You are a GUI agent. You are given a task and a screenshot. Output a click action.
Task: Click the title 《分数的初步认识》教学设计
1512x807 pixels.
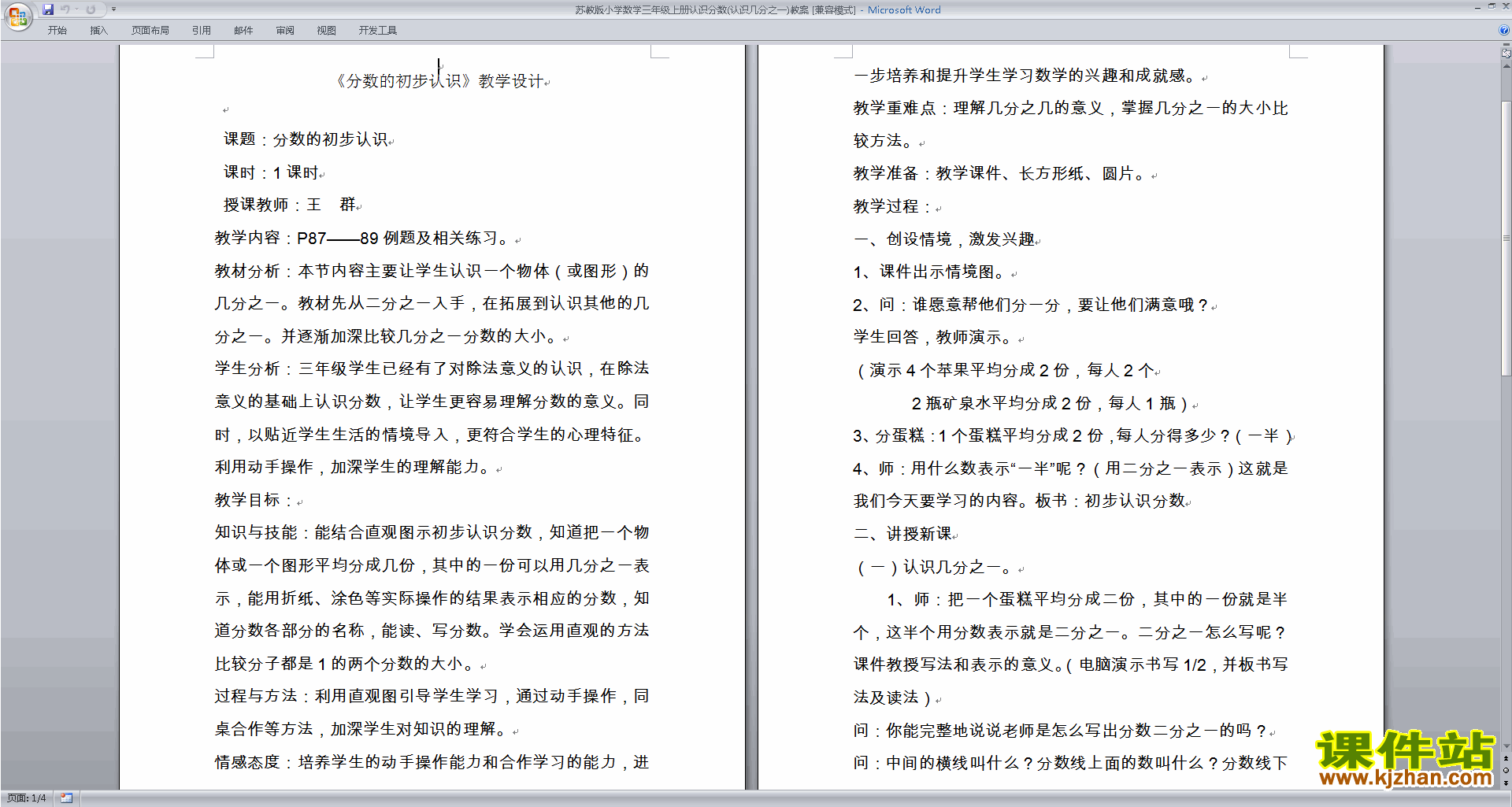pyautogui.click(x=441, y=81)
